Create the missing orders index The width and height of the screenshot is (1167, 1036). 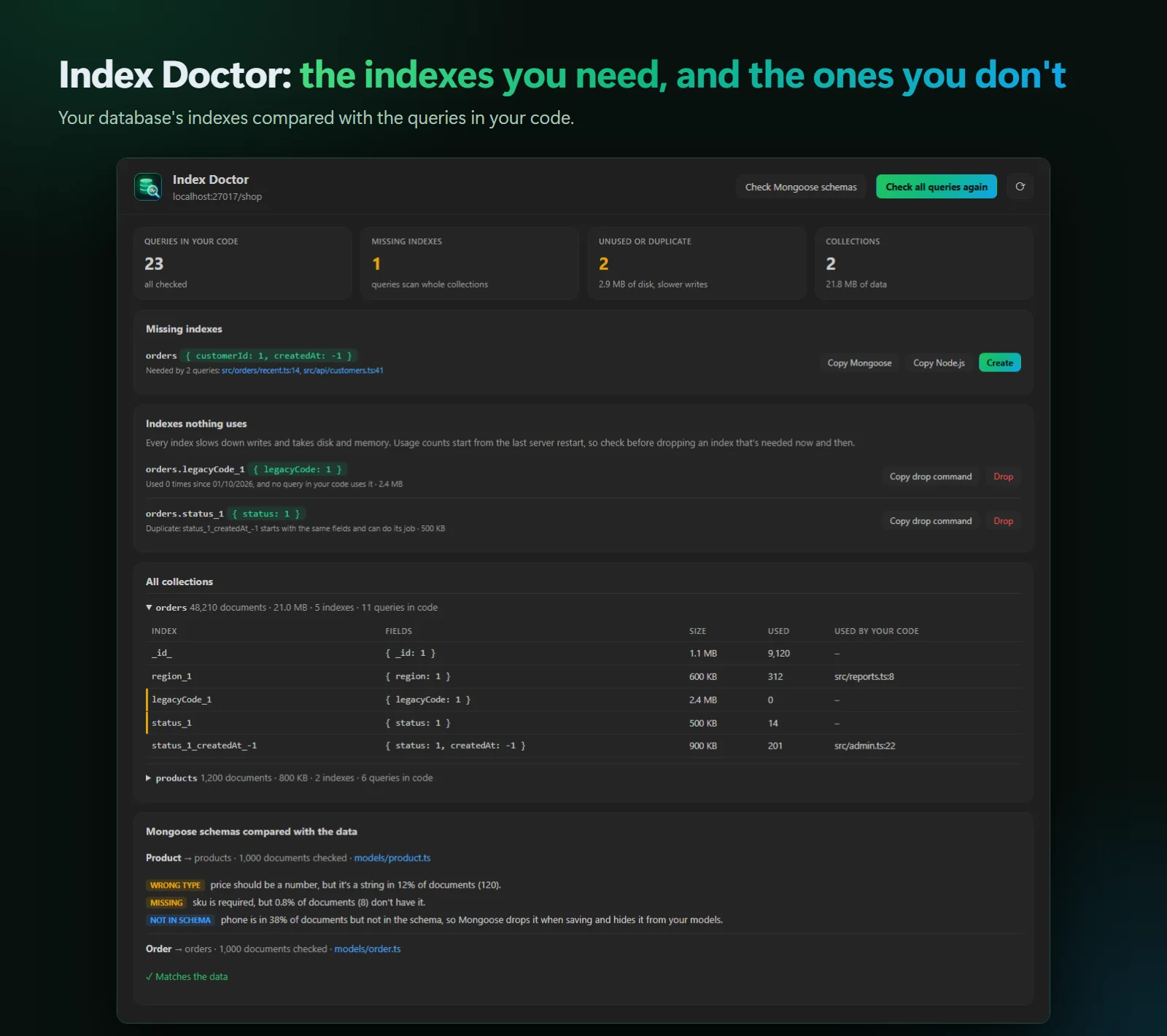(x=999, y=363)
